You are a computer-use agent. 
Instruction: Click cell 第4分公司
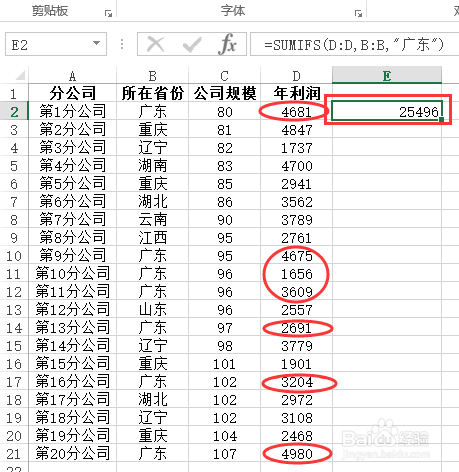[73, 165]
